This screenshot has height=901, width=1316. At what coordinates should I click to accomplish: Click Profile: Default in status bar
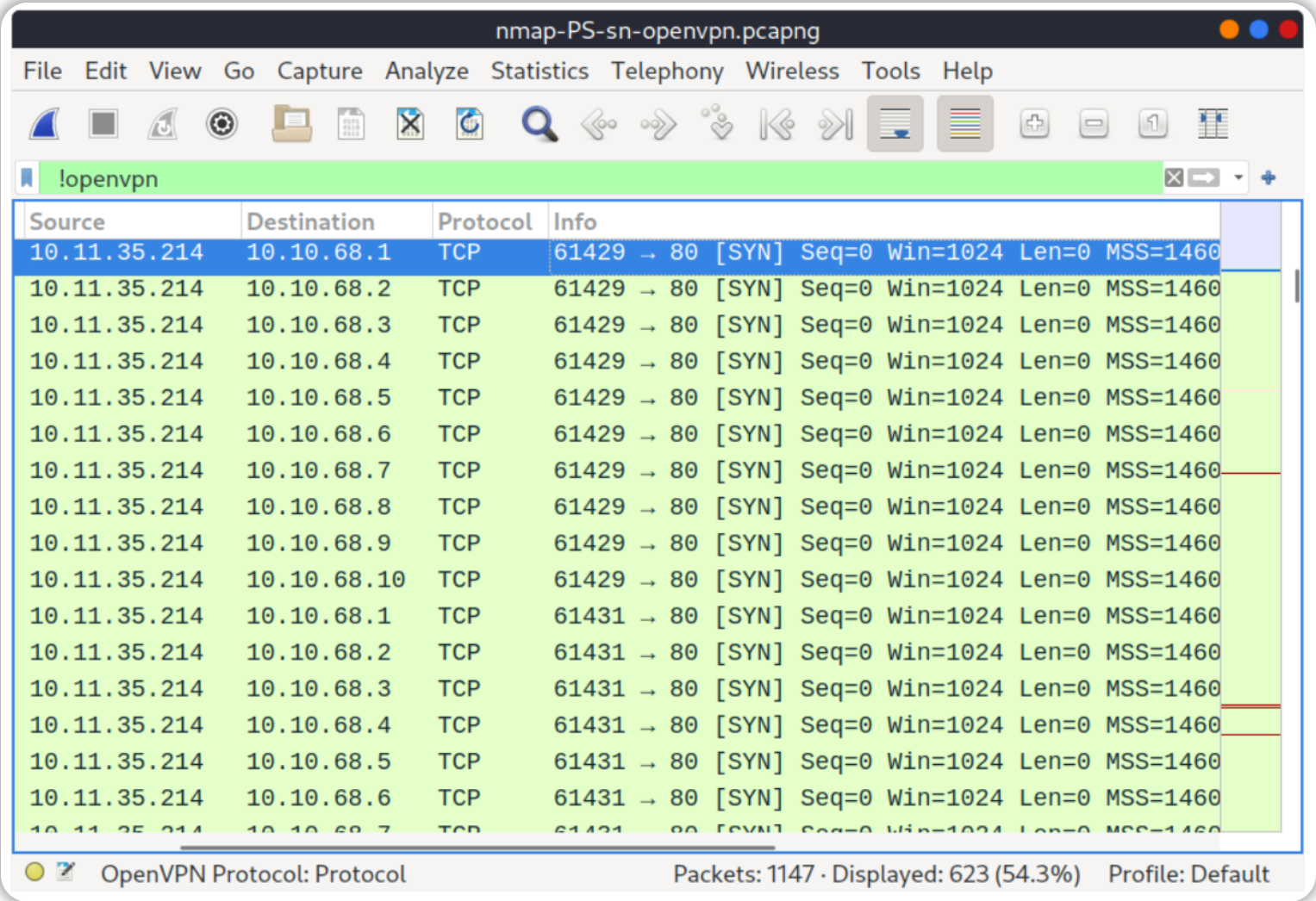(x=1188, y=873)
